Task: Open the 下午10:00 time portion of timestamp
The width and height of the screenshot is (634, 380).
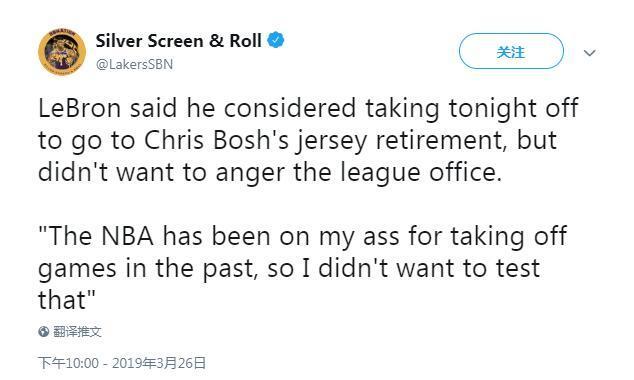Action: pos(68,363)
